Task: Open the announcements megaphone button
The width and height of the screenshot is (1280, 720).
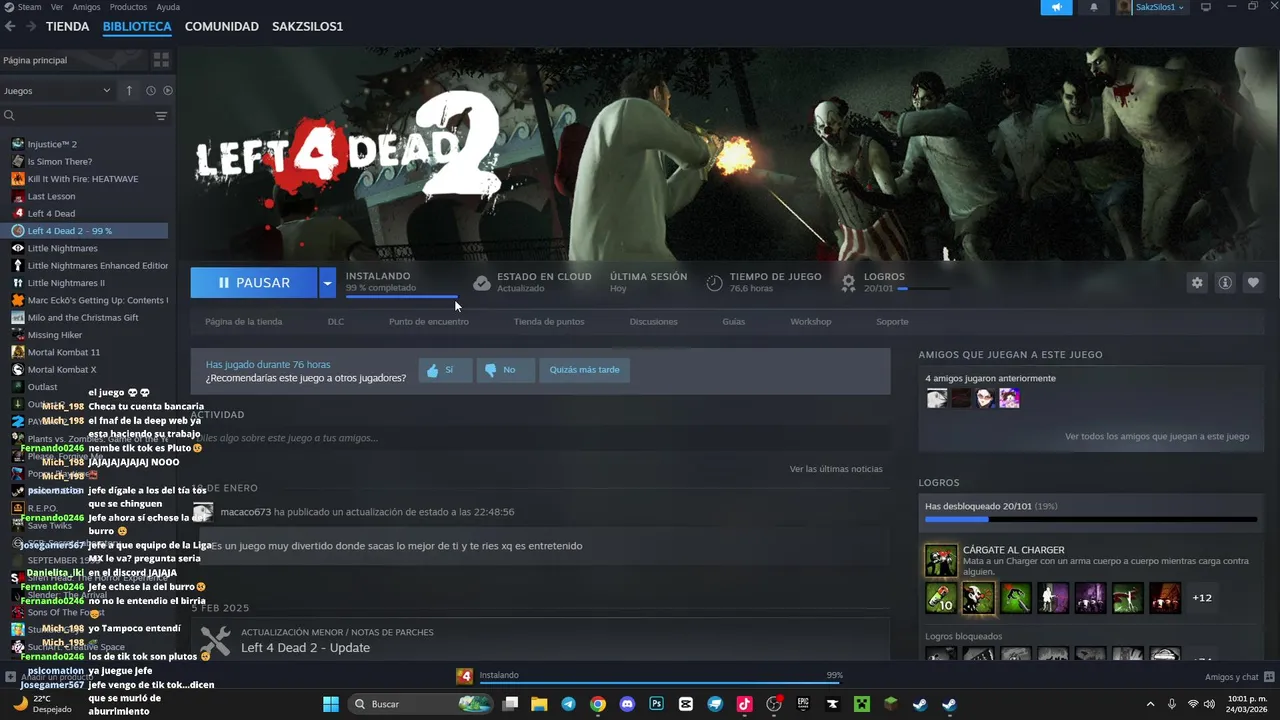Action: pyautogui.click(x=1056, y=7)
